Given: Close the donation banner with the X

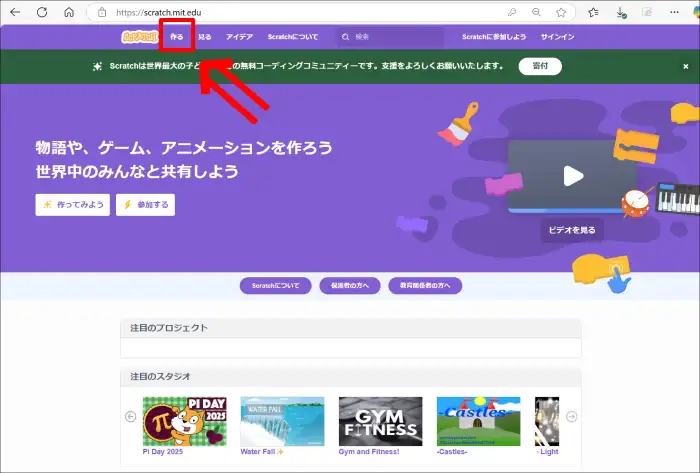Looking at the screenshot, I should tap(686, 66).
